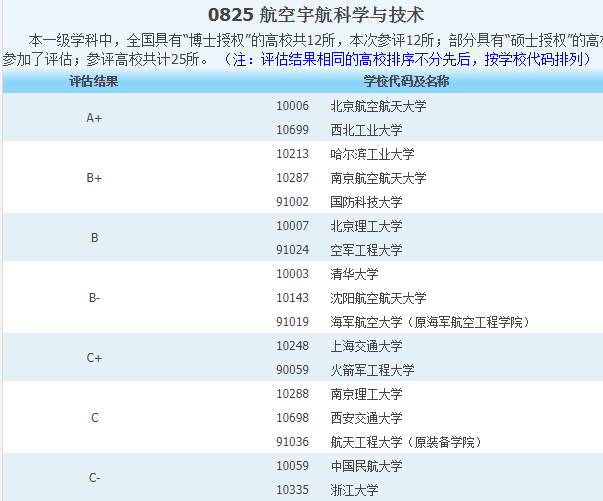Image resolution: width=603 pixels, height=501 pixels.
Task: Click the 北京航空航天大学 school name
Action: tap(378, 106)
